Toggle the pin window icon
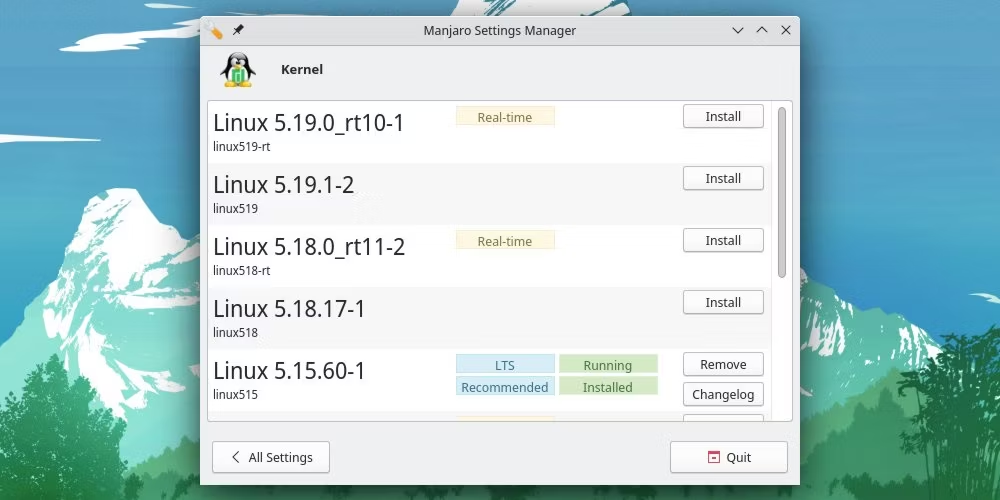1000x500 pixels. pos(238,29)
